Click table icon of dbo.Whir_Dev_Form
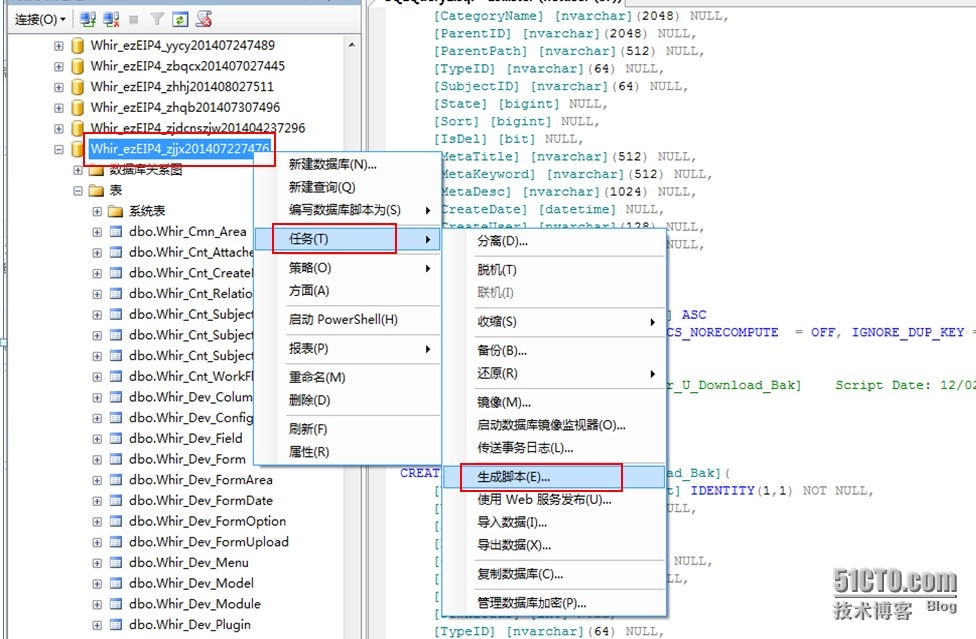This screenshot has height=639, width=976. pos(115,459)
